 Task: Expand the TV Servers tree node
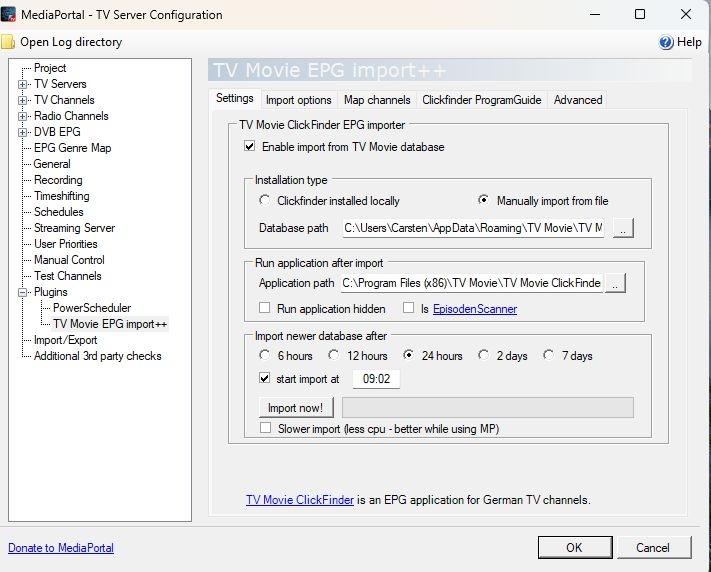pos(22,84)
